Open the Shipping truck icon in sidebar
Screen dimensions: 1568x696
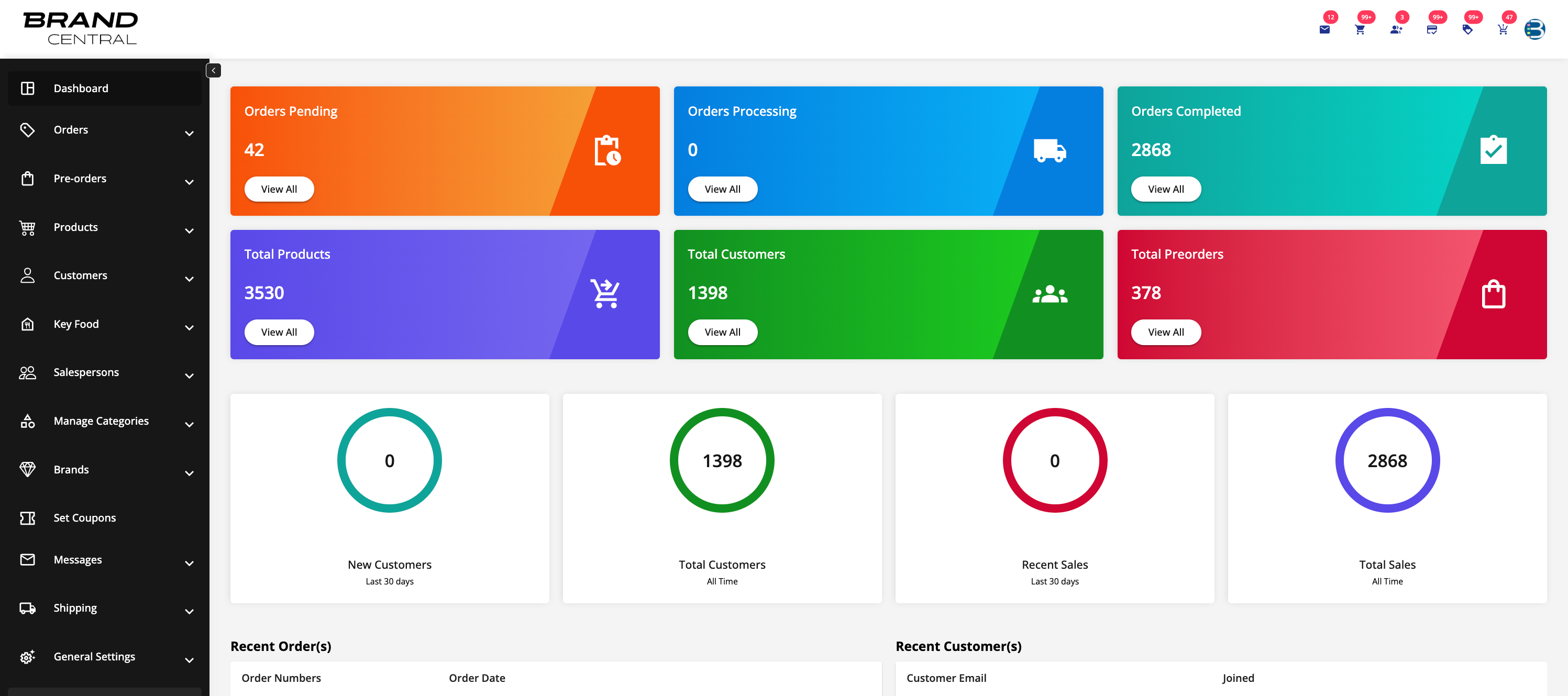[27, 607]
